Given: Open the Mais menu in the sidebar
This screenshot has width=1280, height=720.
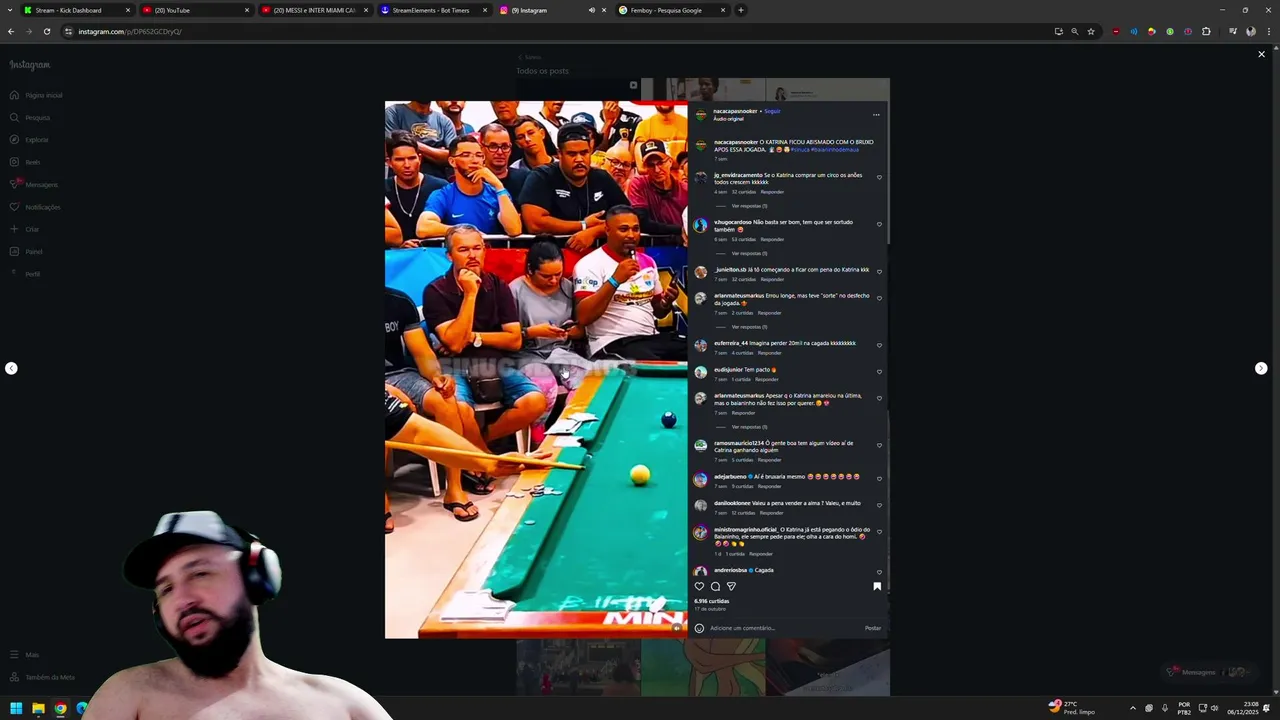Looking at the screenshot, I should click(x=25, y=655).
